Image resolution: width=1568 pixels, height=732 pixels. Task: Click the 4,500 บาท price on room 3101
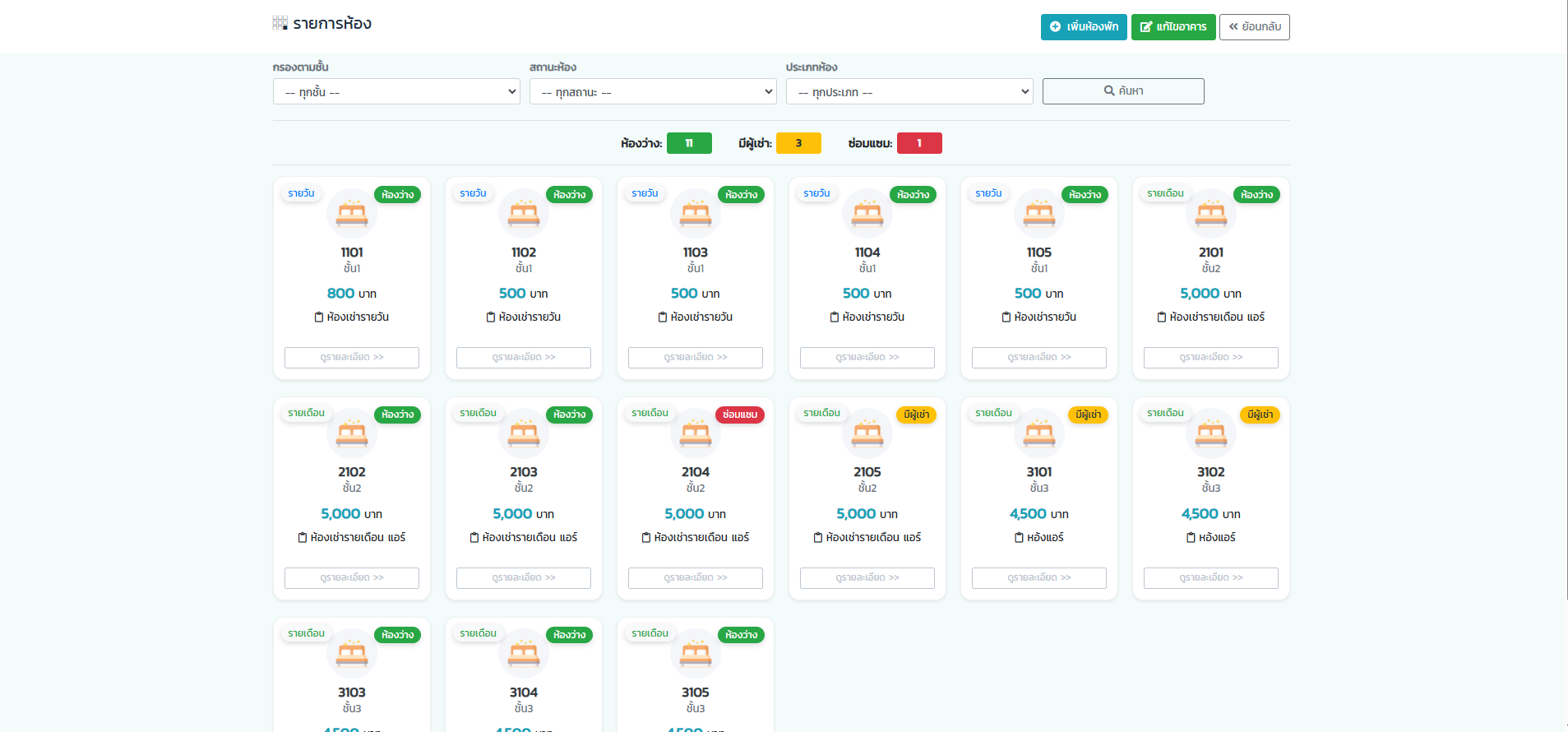click(x=1039, y=514)
